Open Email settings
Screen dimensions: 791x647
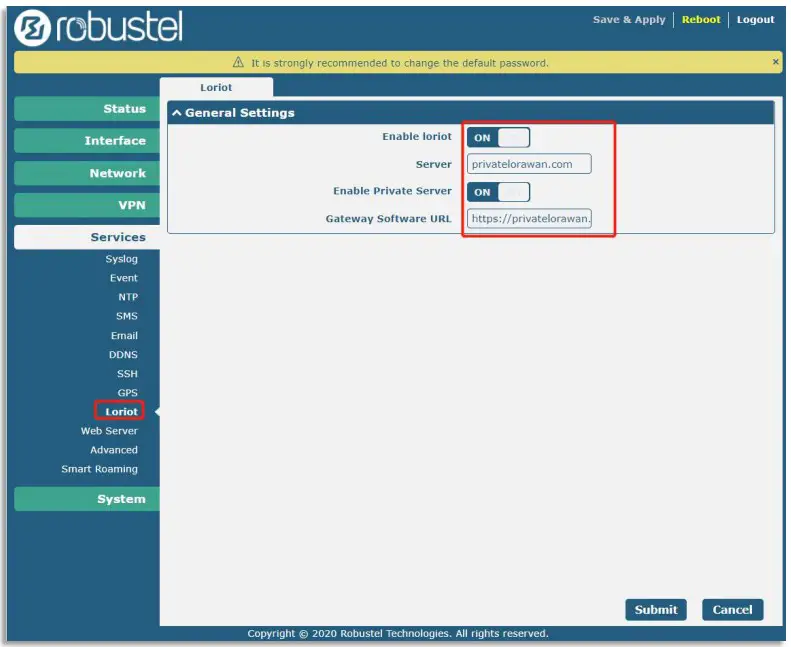coord(124,335)
